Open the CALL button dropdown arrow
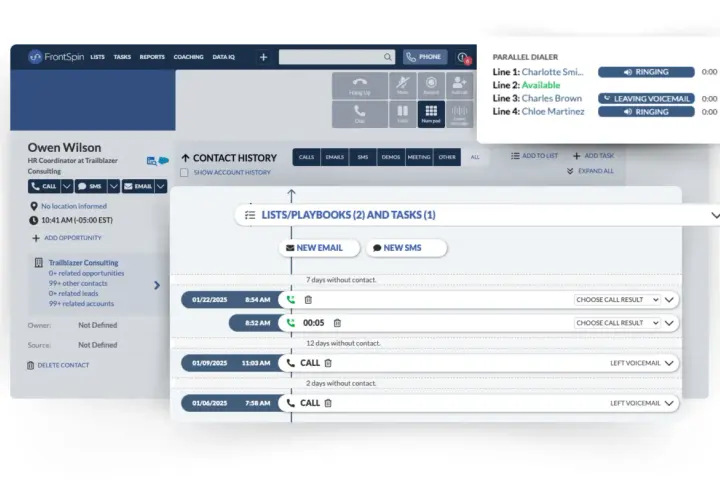This screenshot has width=720, height=500. (67, 186)
